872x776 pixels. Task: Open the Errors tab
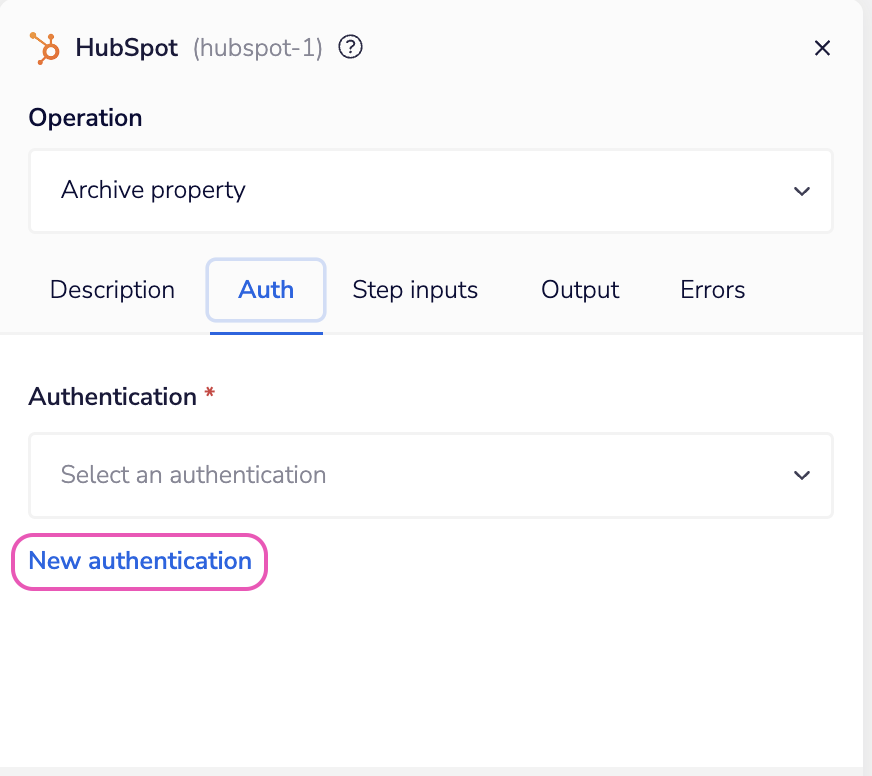coord(712,290)
